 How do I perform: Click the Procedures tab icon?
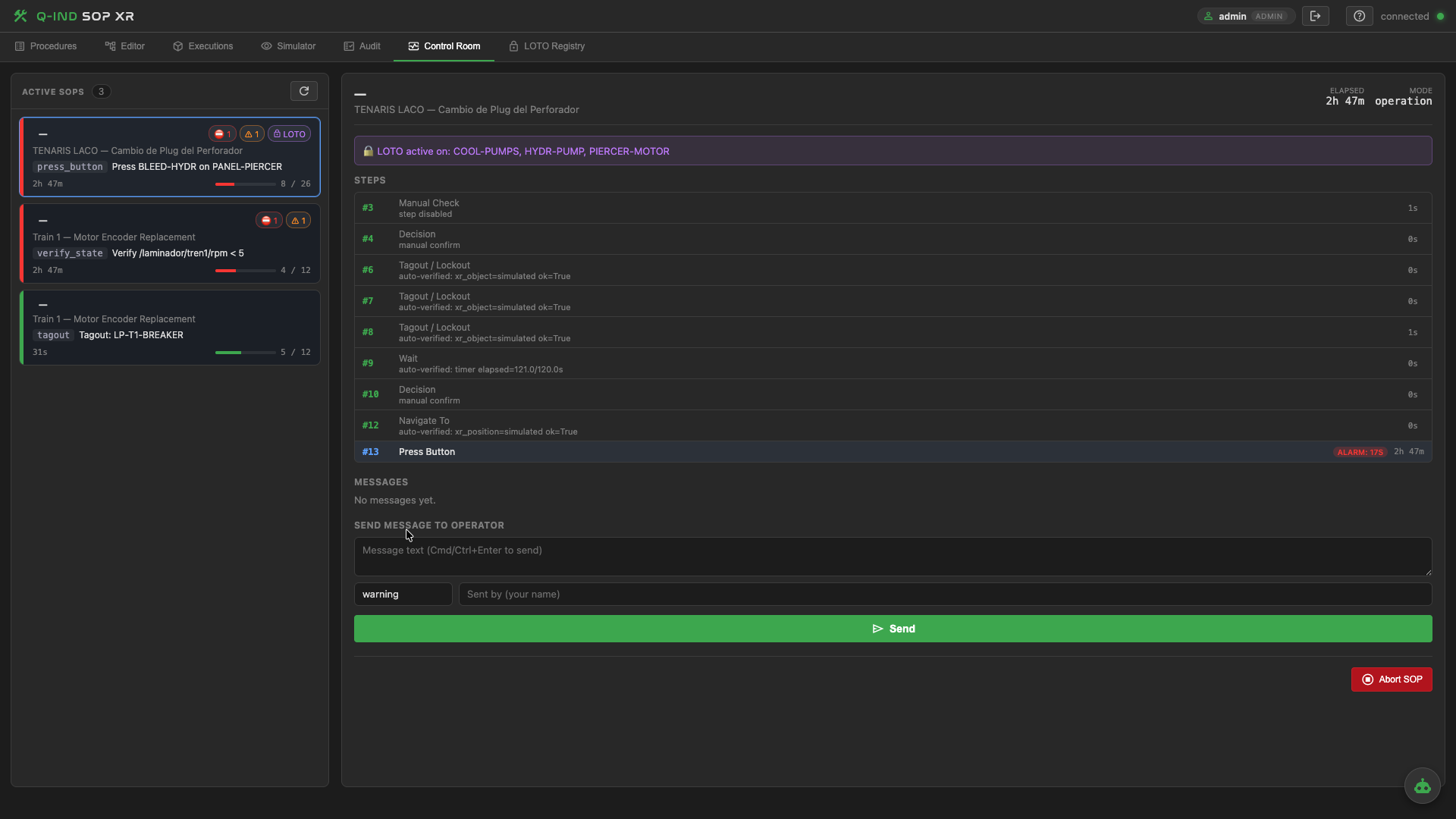[x=20, y=46]
